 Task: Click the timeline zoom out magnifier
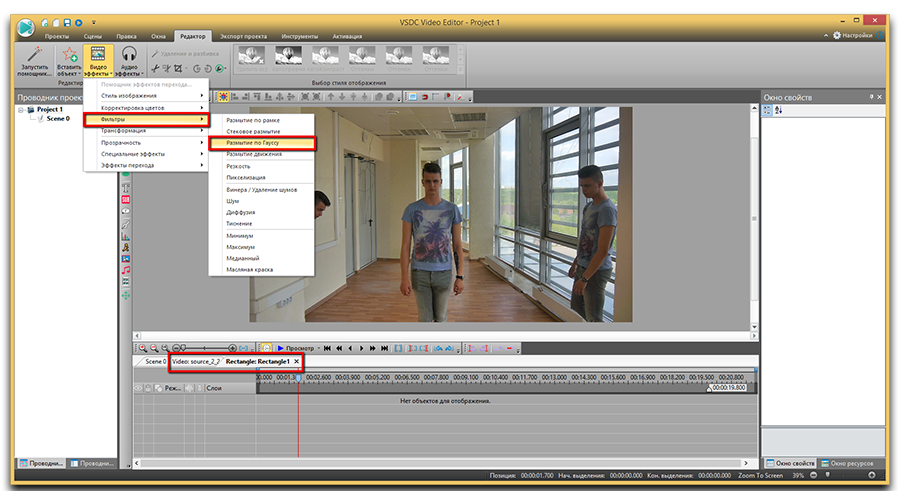(154, 348)
